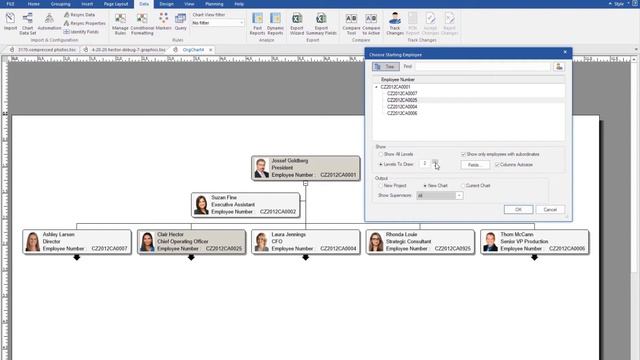This screenshot has width=640, height=360.
Task: Open the Compare Tool
Action: pos(351,23)
